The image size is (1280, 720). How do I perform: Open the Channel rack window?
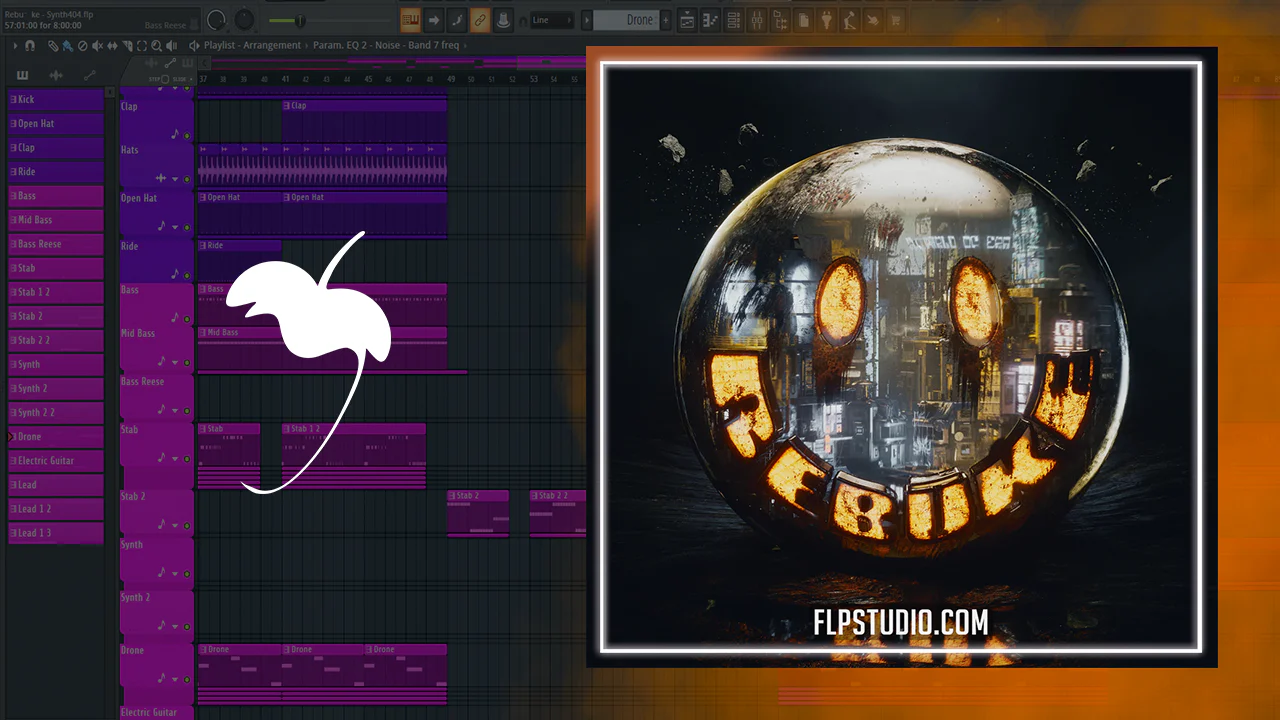pos(733,20)
